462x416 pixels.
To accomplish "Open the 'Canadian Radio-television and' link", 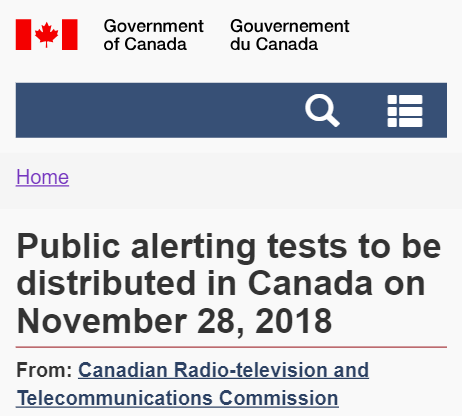I will tap(223, 370).
